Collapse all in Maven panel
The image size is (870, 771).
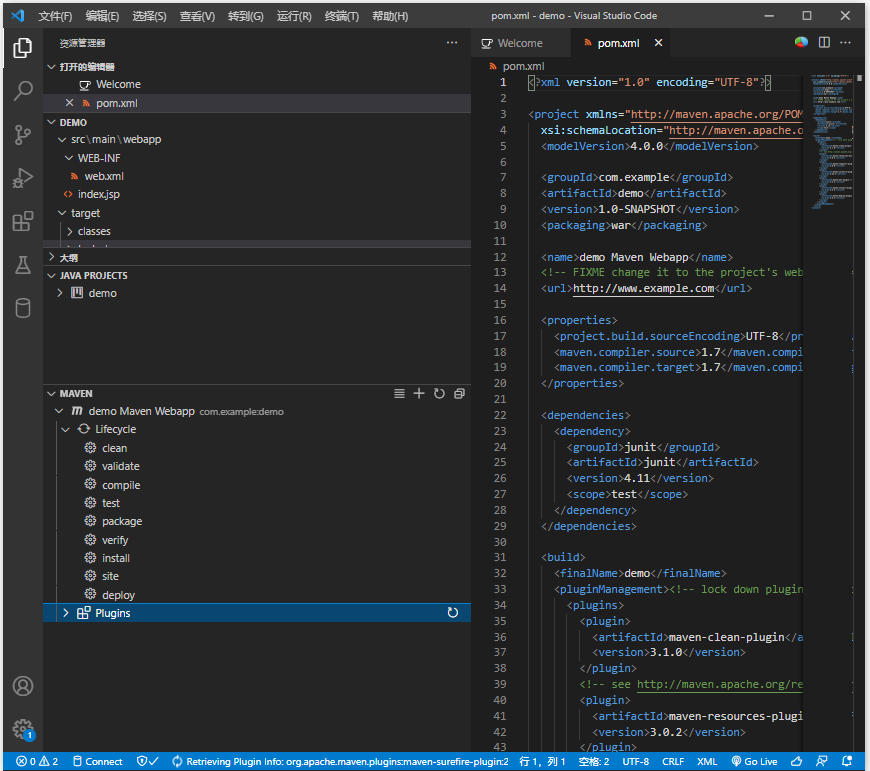coord(459,394)
